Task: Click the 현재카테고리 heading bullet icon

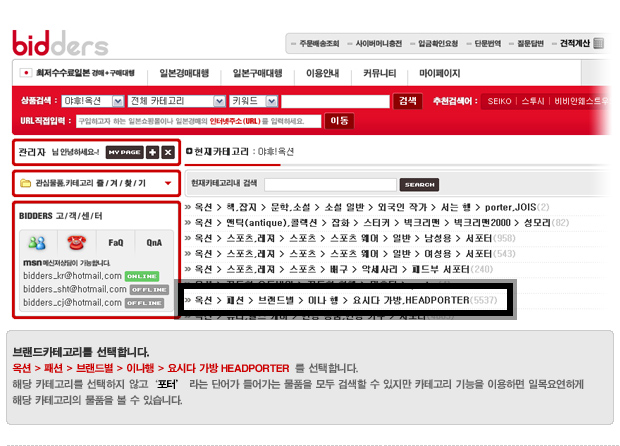Action: [189, 151]
